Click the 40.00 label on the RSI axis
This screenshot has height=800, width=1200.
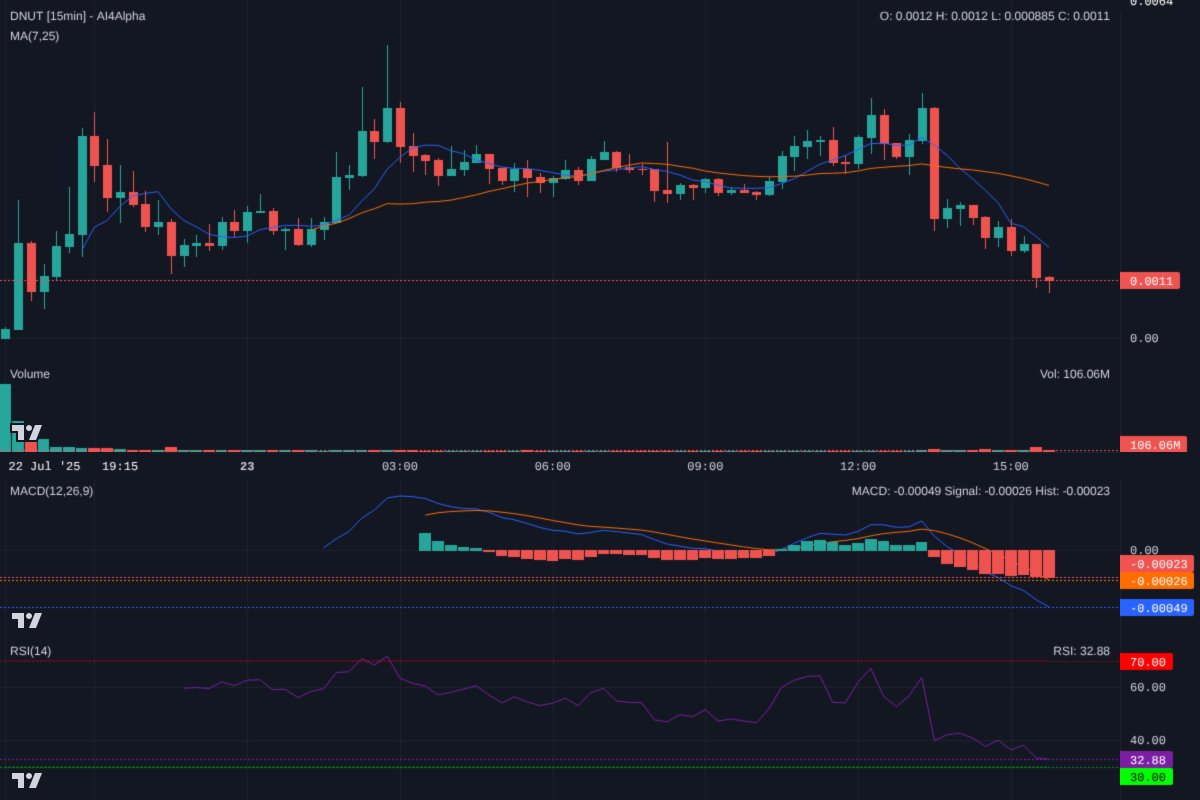pyautogui.click(x=1147, y=740)
